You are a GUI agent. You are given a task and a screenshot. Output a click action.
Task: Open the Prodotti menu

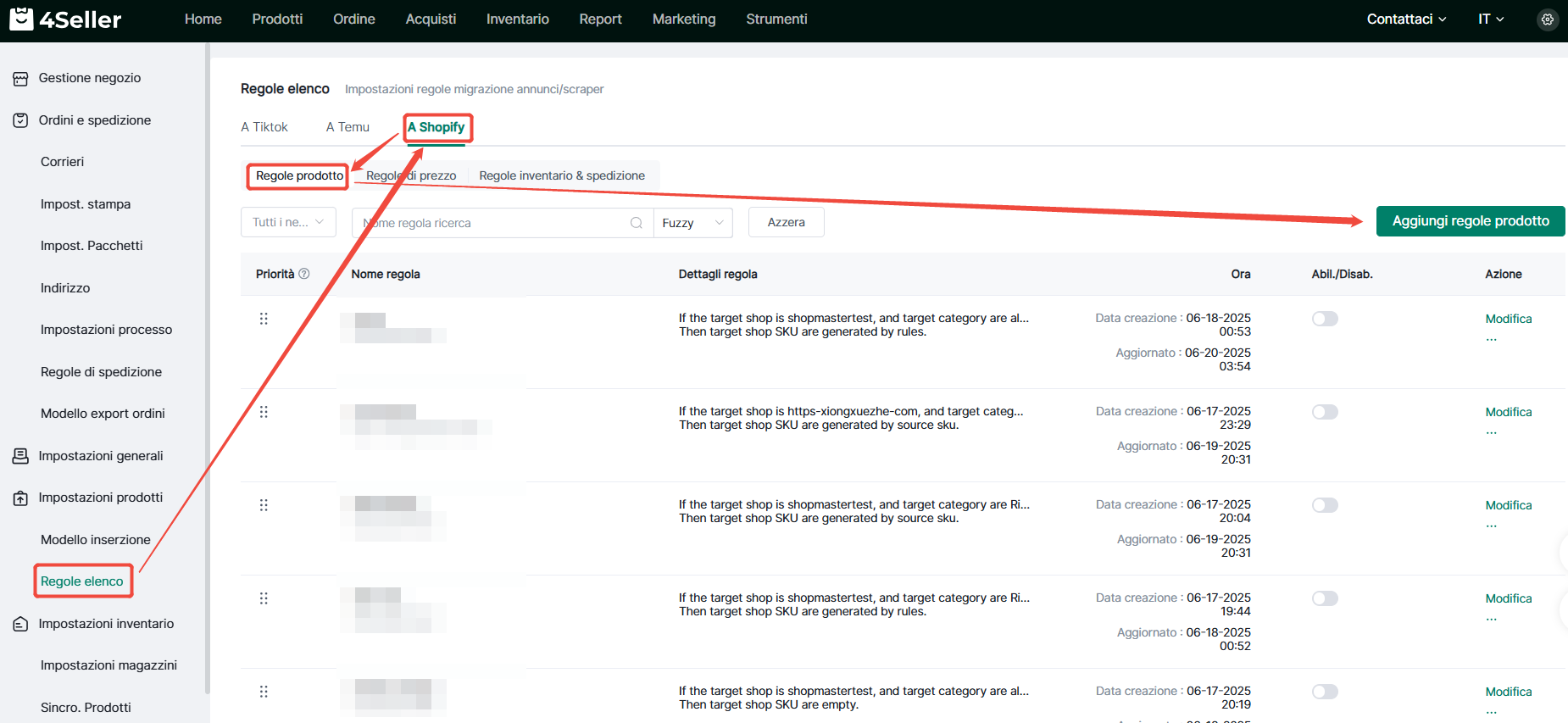(x=277, y=19)
